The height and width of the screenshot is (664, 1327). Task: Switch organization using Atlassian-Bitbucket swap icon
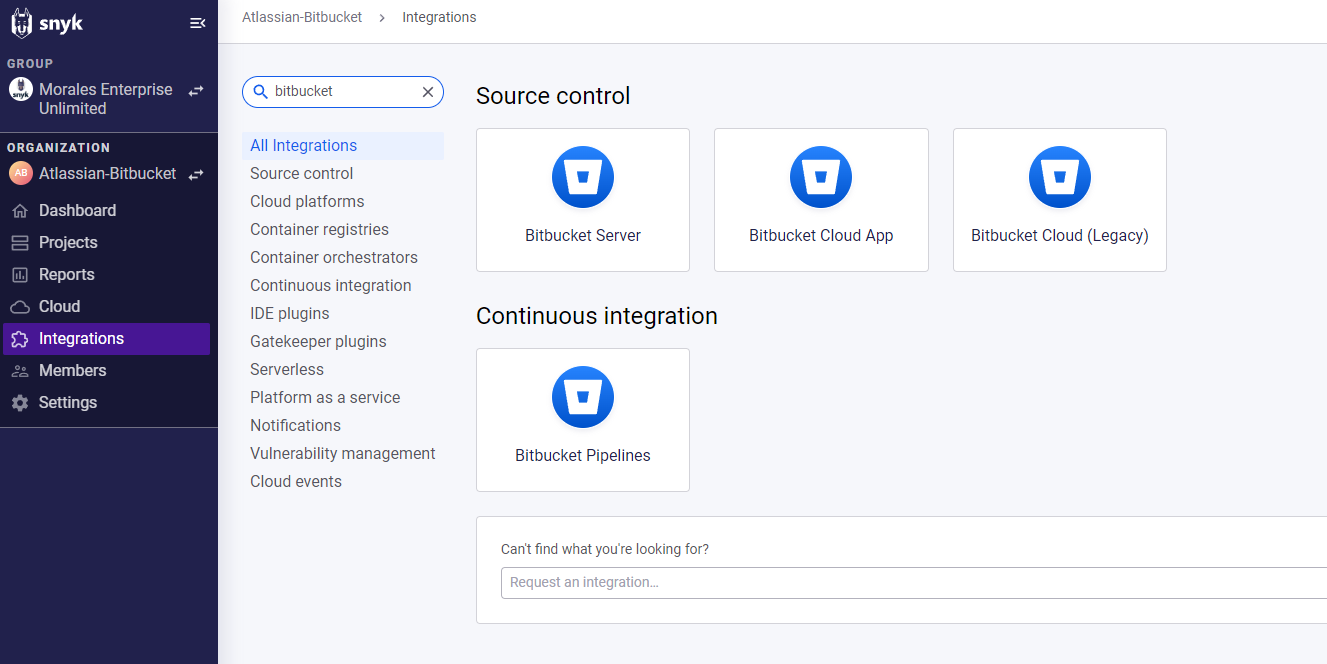196,174
